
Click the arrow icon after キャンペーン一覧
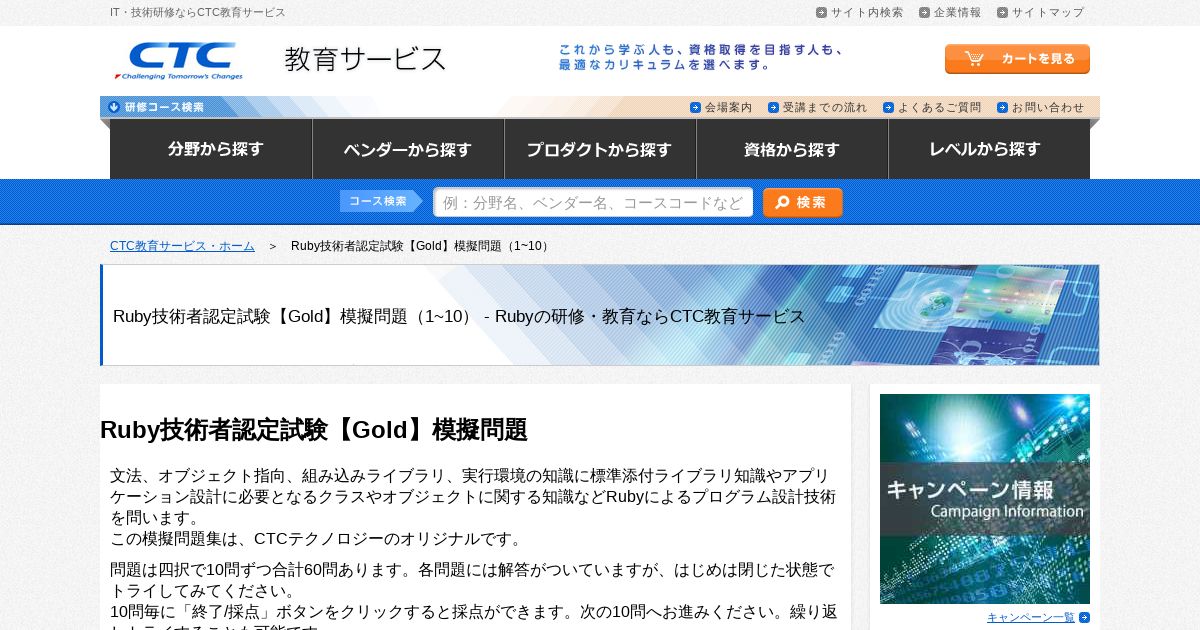click(1084, 618)
